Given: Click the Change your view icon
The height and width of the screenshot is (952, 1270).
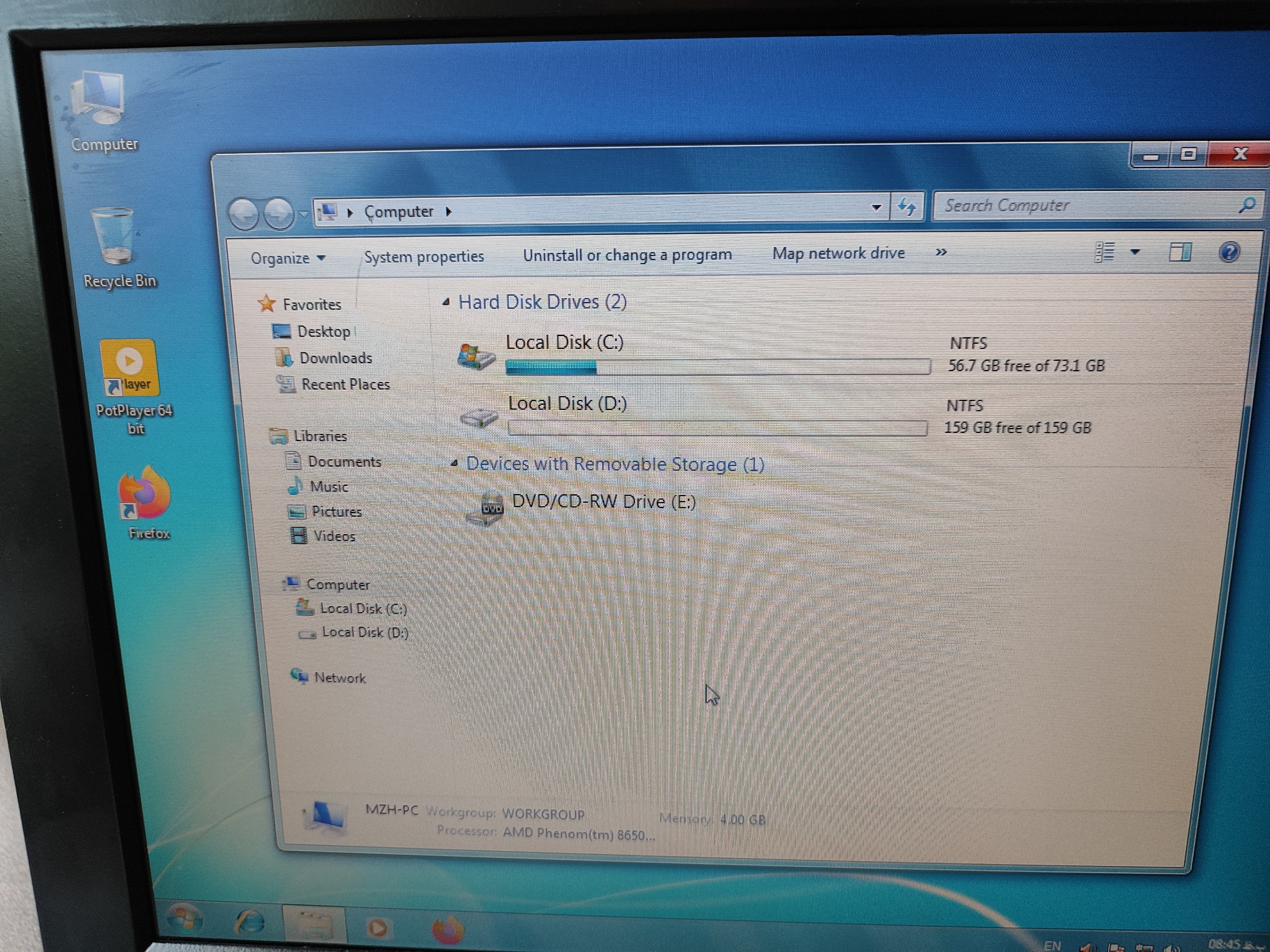Looking at the screenshot, I should pos(1105,252).
